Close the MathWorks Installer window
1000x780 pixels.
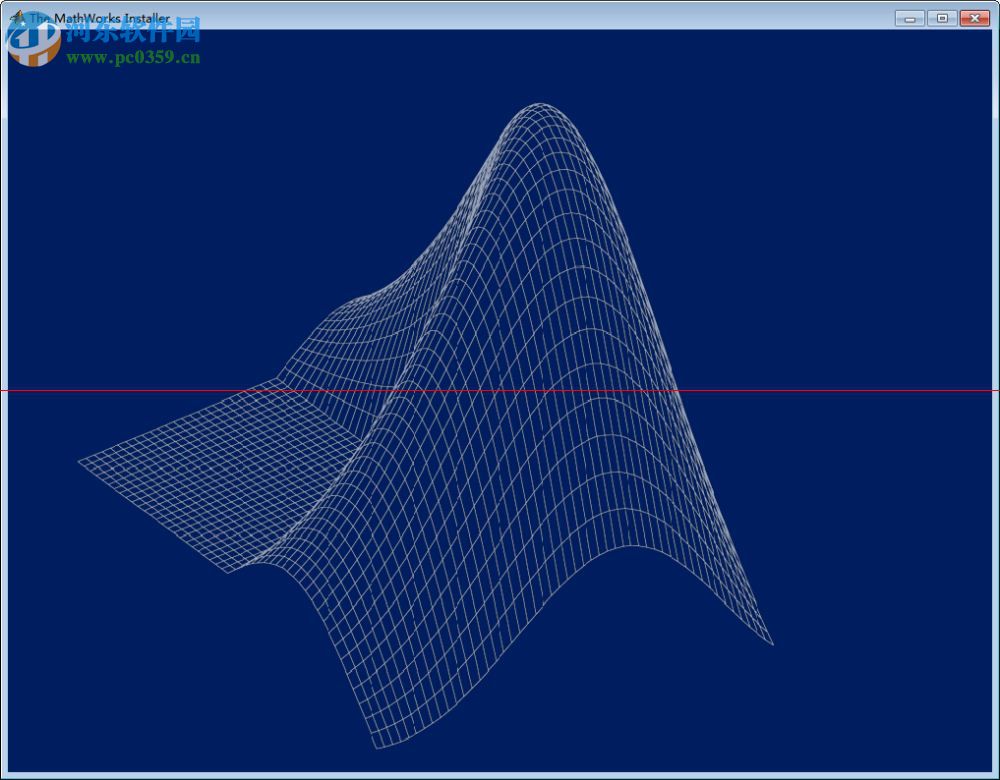click(974, 18)
